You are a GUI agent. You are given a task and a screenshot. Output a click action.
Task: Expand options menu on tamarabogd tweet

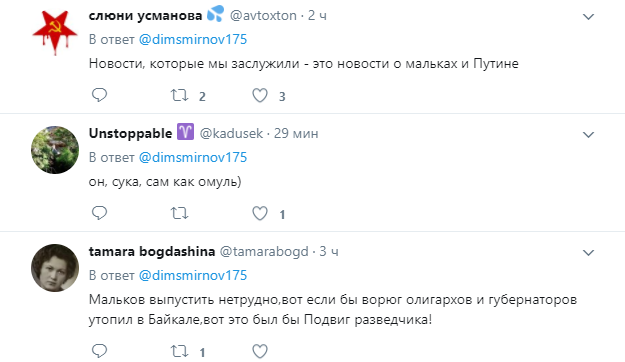point(588,253)
